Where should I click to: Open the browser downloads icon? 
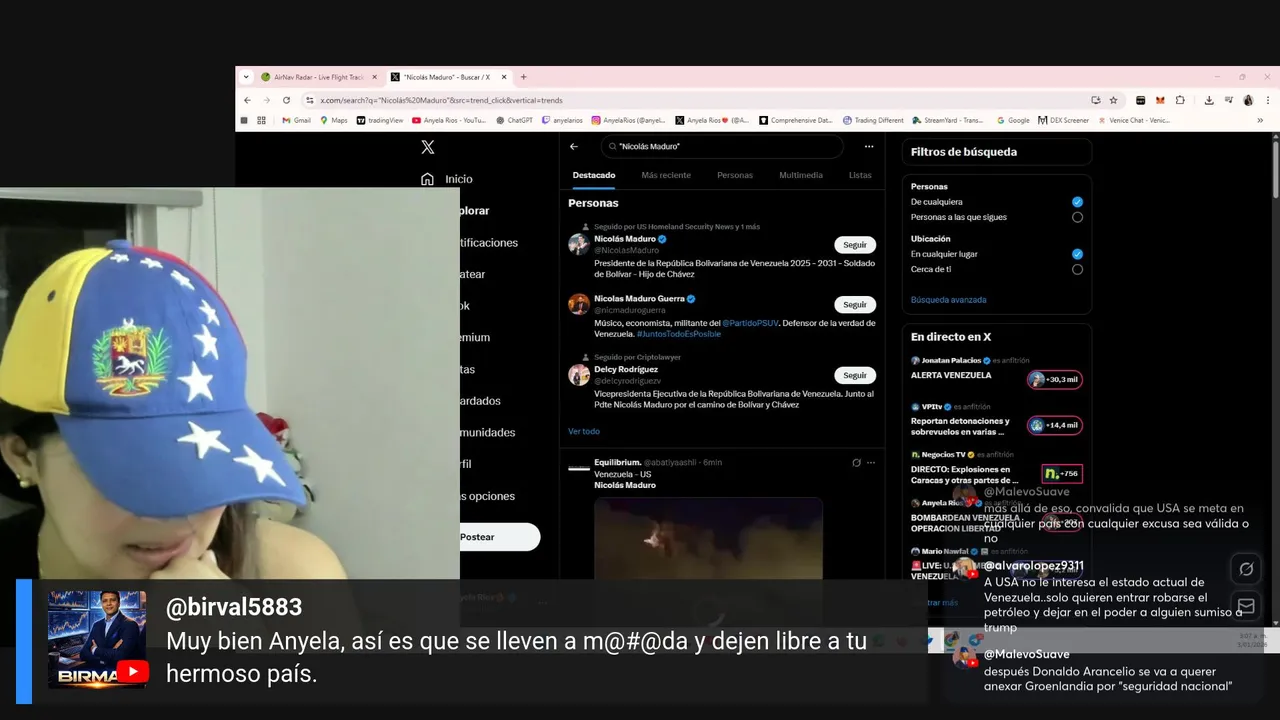pyautogui.click(x=1209, y=100)
